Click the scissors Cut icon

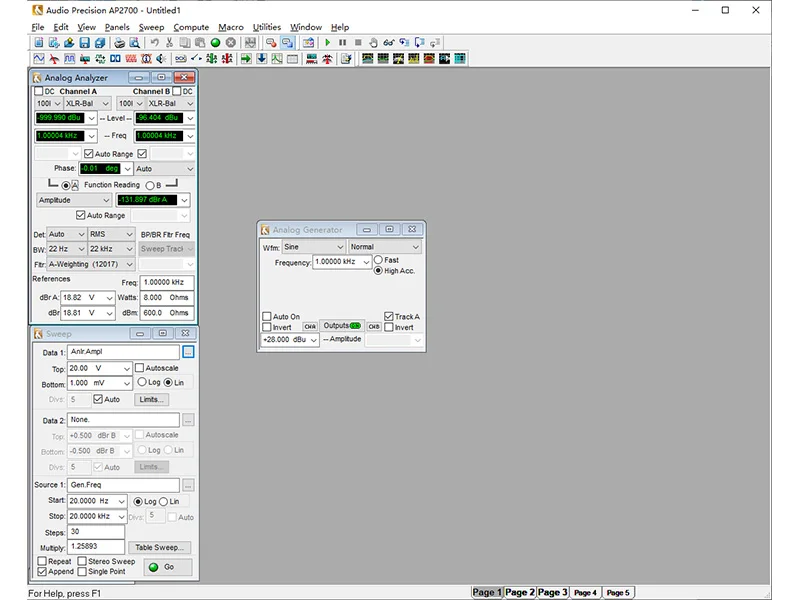(169, 43)
